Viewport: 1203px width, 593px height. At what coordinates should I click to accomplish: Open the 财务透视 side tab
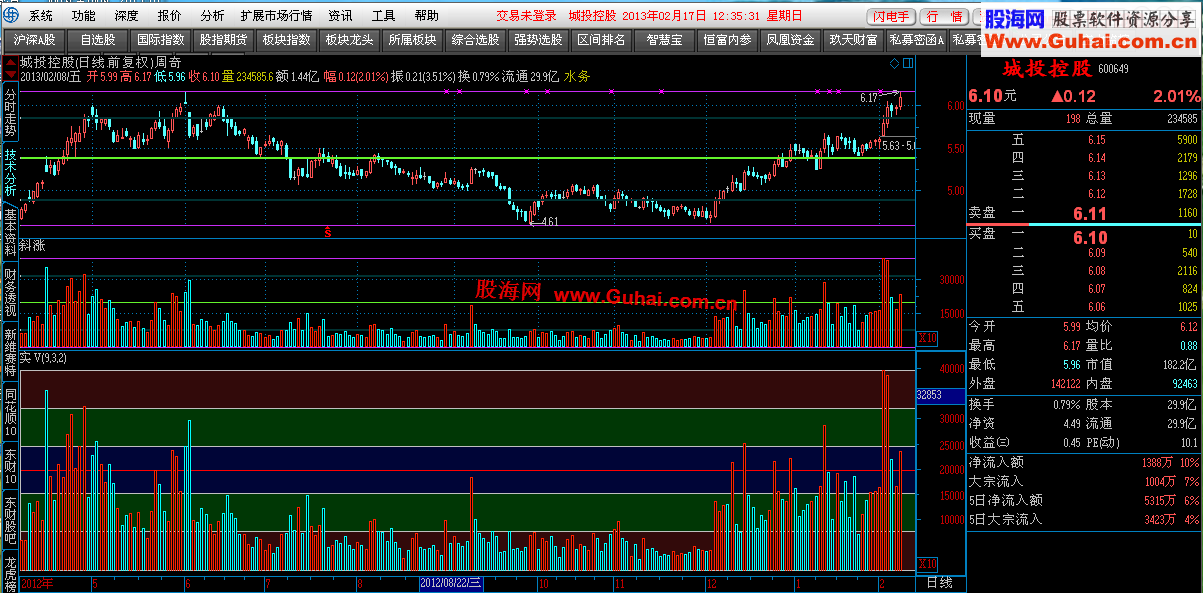10,291
